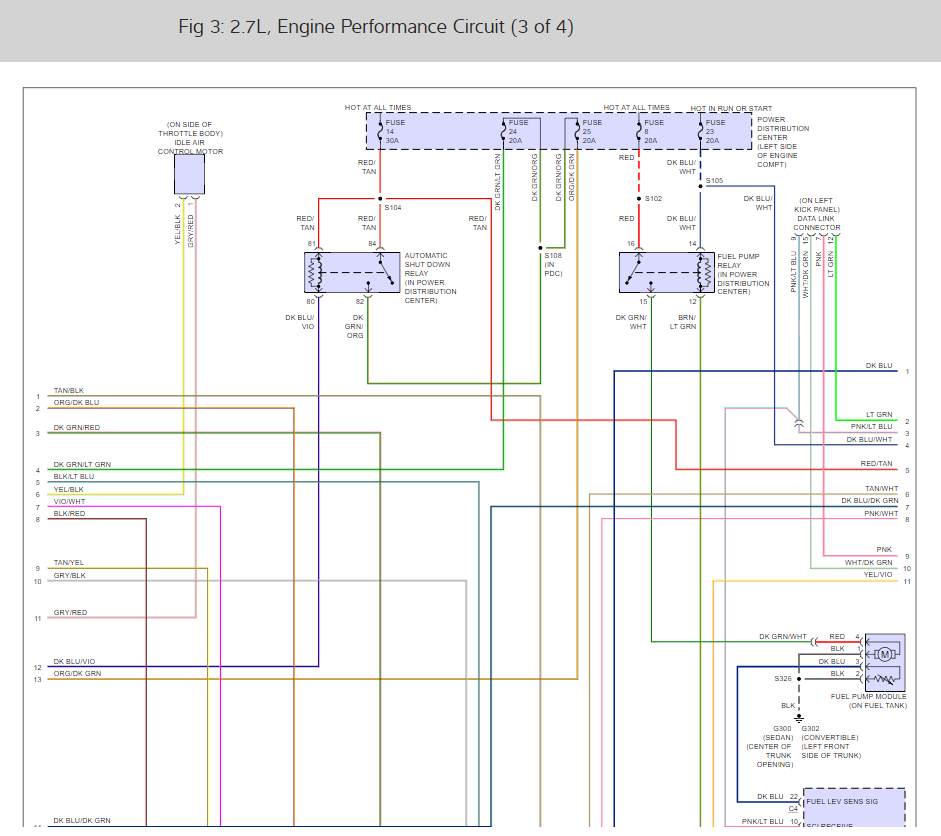Click Fuse 14 30A symbol
Screen dimensions: 941x836
pos(380,131)
